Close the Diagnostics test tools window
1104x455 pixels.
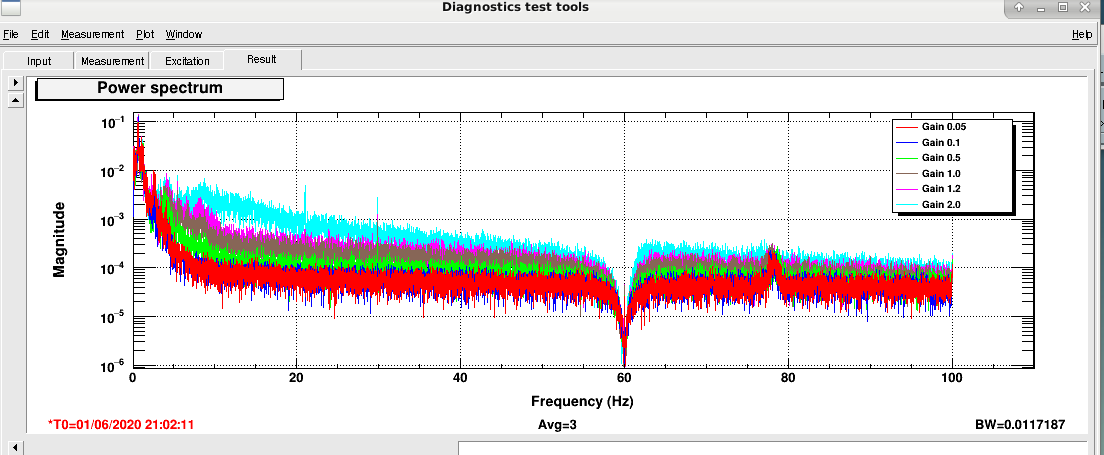coord(1085,8)
